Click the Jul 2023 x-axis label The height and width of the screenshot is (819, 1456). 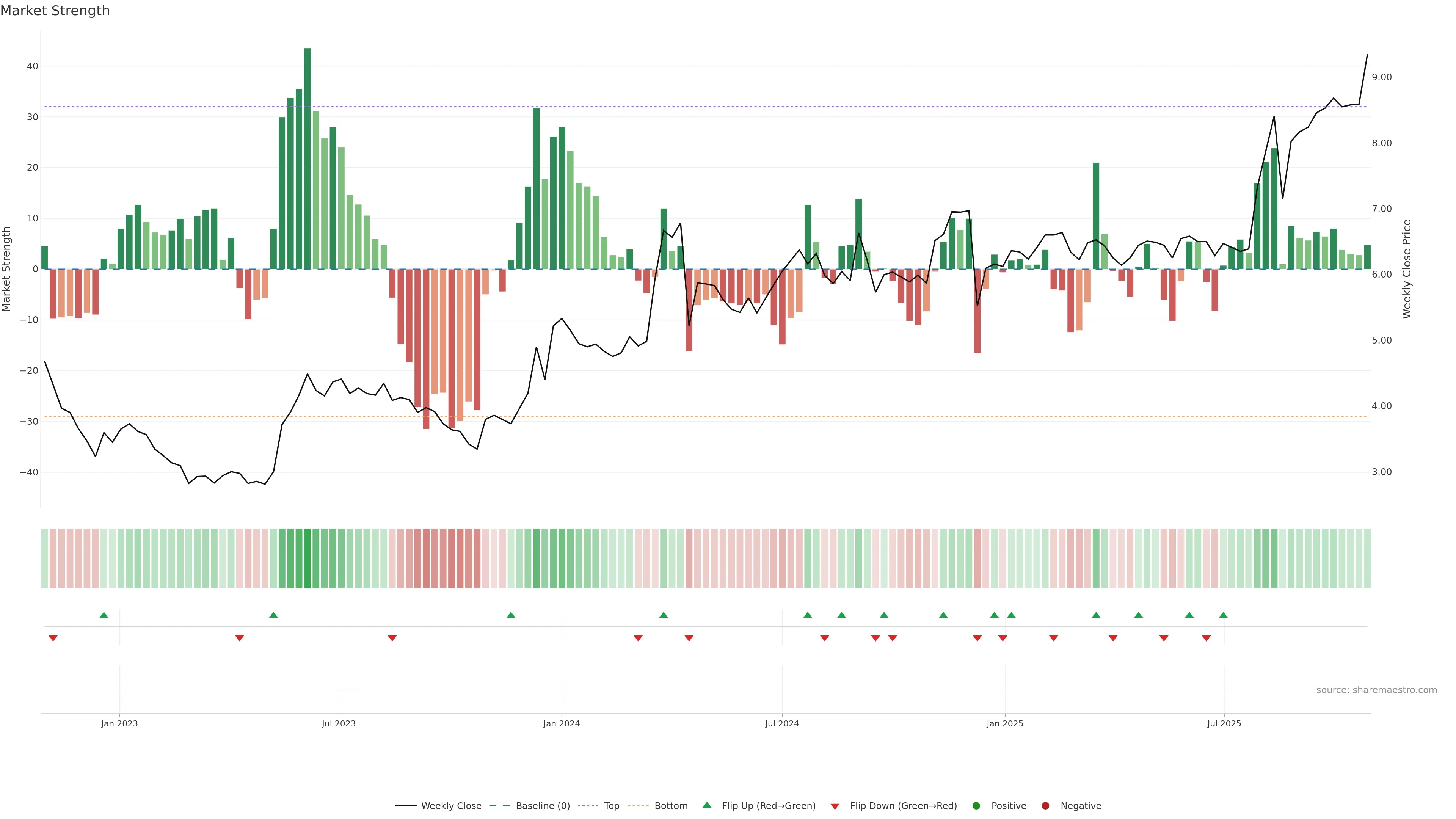pyautogui.click(x=339, y=723)
